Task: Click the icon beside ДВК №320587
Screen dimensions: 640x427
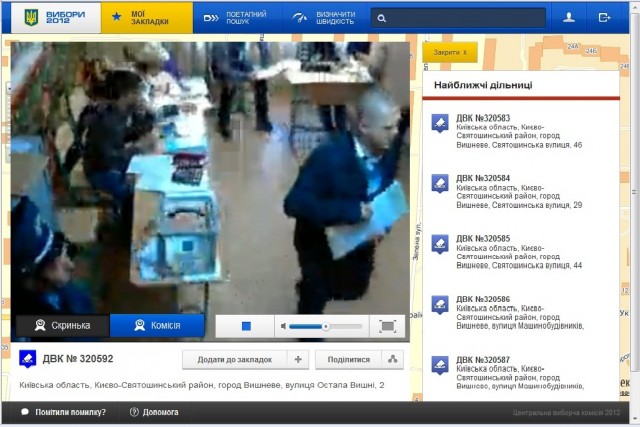Action: 440,365
